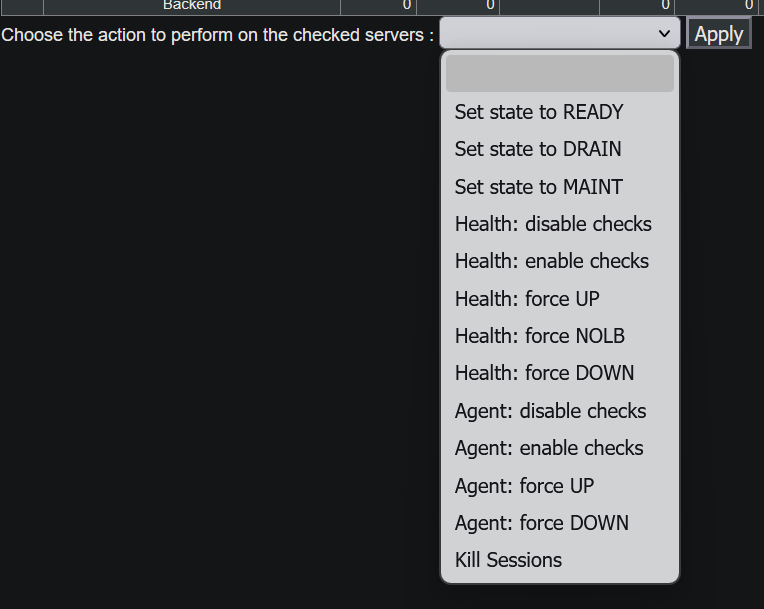The width and height of the screenshot is (764, 609).
Task: Click the "Choose the action to perform" label
Action: (x=218, y=35)
